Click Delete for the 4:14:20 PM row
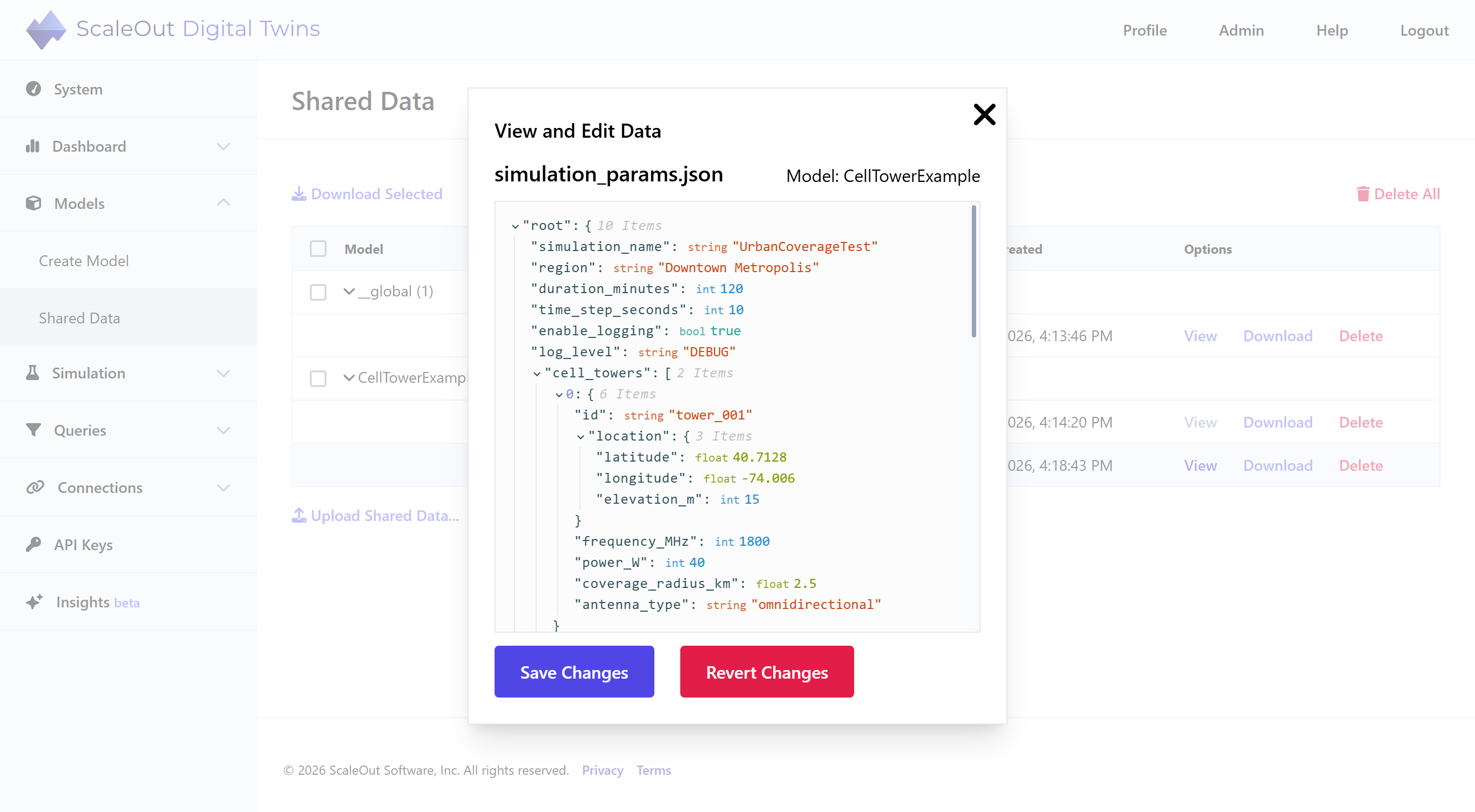Image resolution: width=1475 pixels, height=812 pixels. click(x=1361, y=423)
